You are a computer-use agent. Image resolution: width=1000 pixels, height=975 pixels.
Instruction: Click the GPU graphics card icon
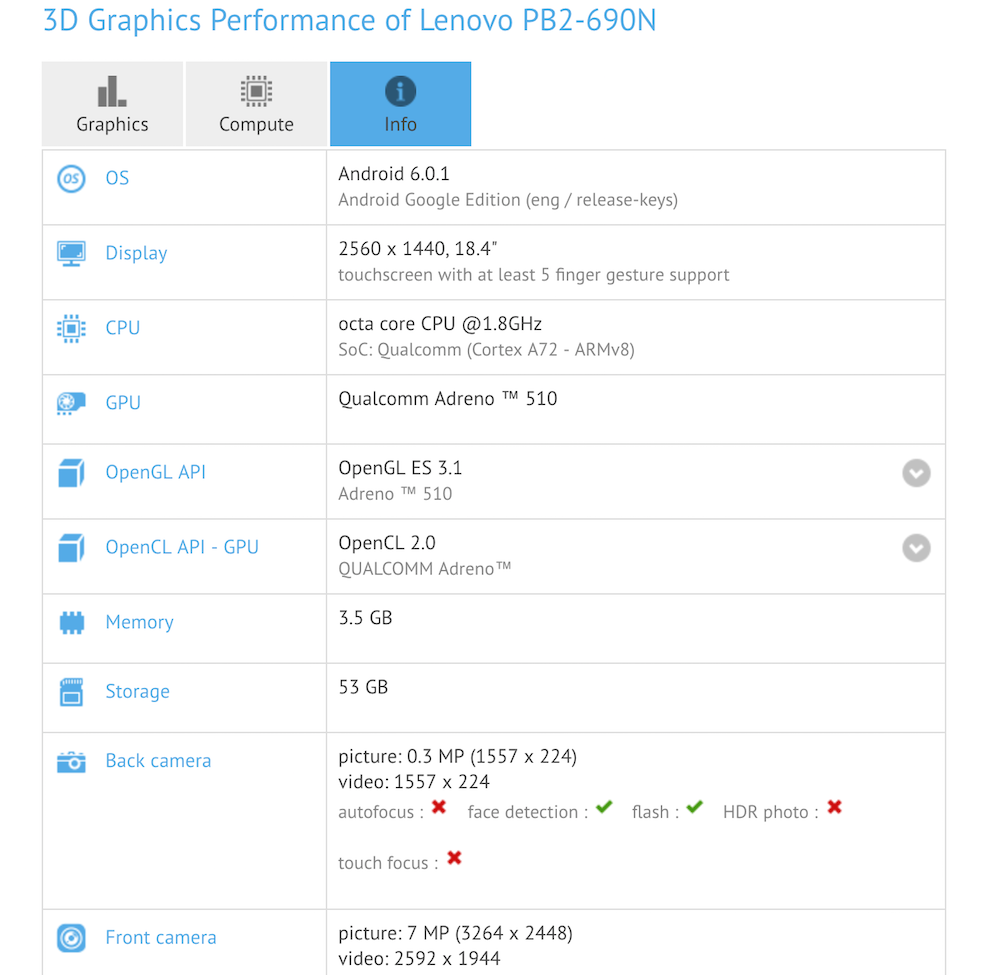pyautogui.click(x=71, y=403)
